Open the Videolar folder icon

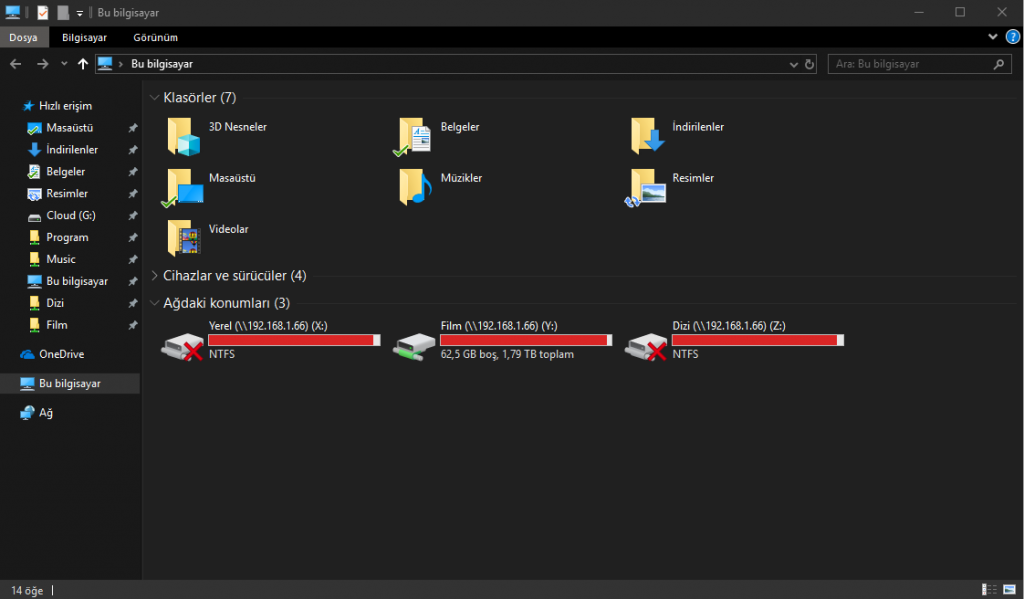(x=184, y=238)
